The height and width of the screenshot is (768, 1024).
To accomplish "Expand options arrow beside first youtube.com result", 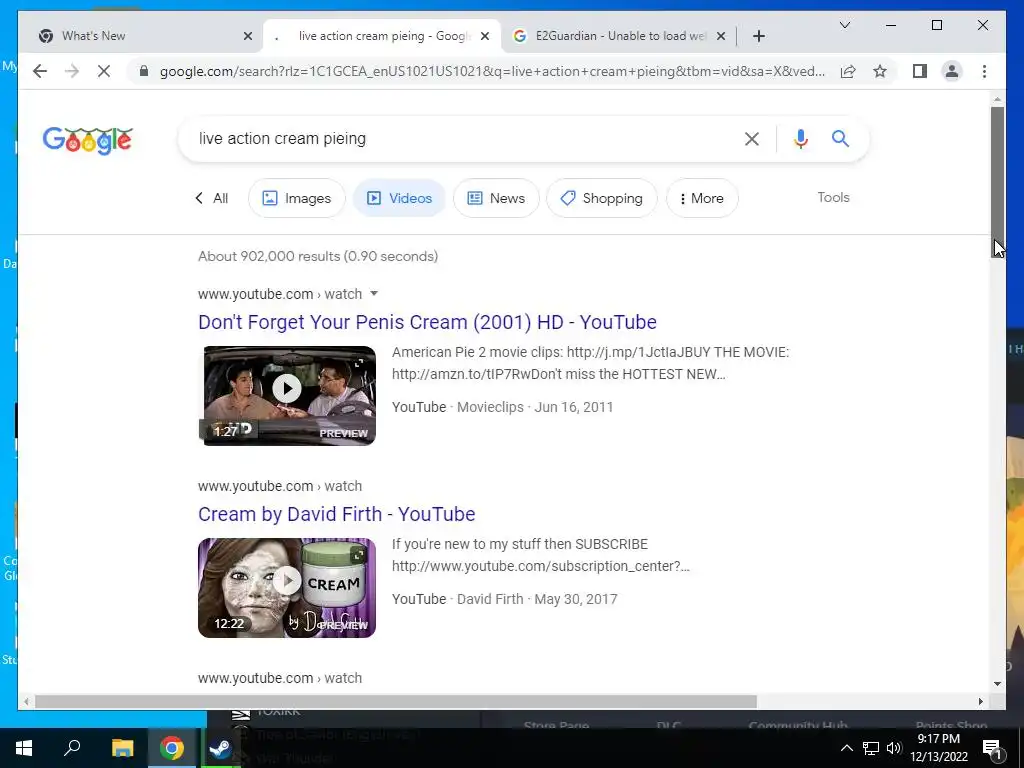I will click(x=374, y=294).
